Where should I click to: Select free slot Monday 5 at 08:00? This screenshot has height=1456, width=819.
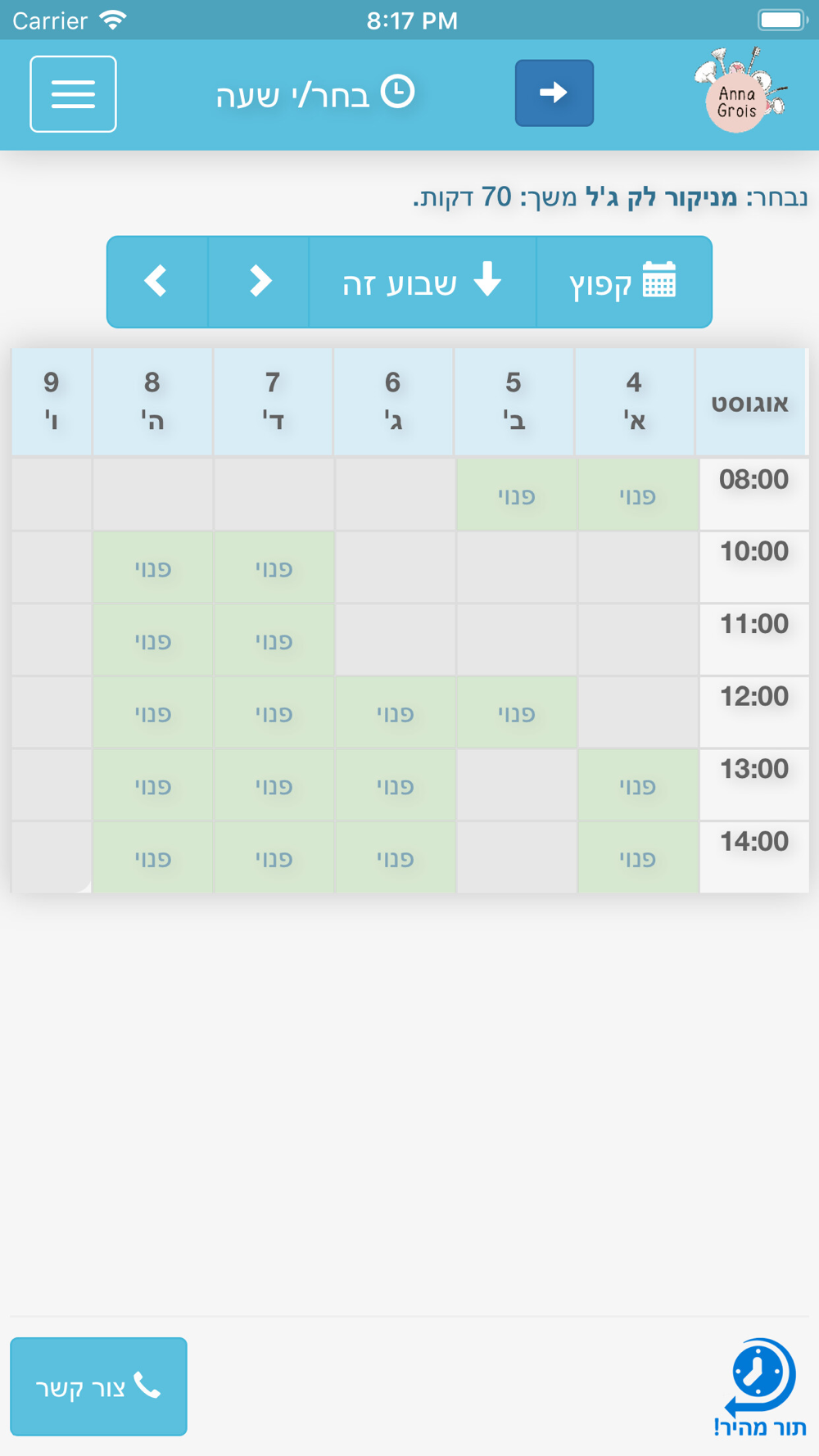pyautogui.click(x=516, y=495)
